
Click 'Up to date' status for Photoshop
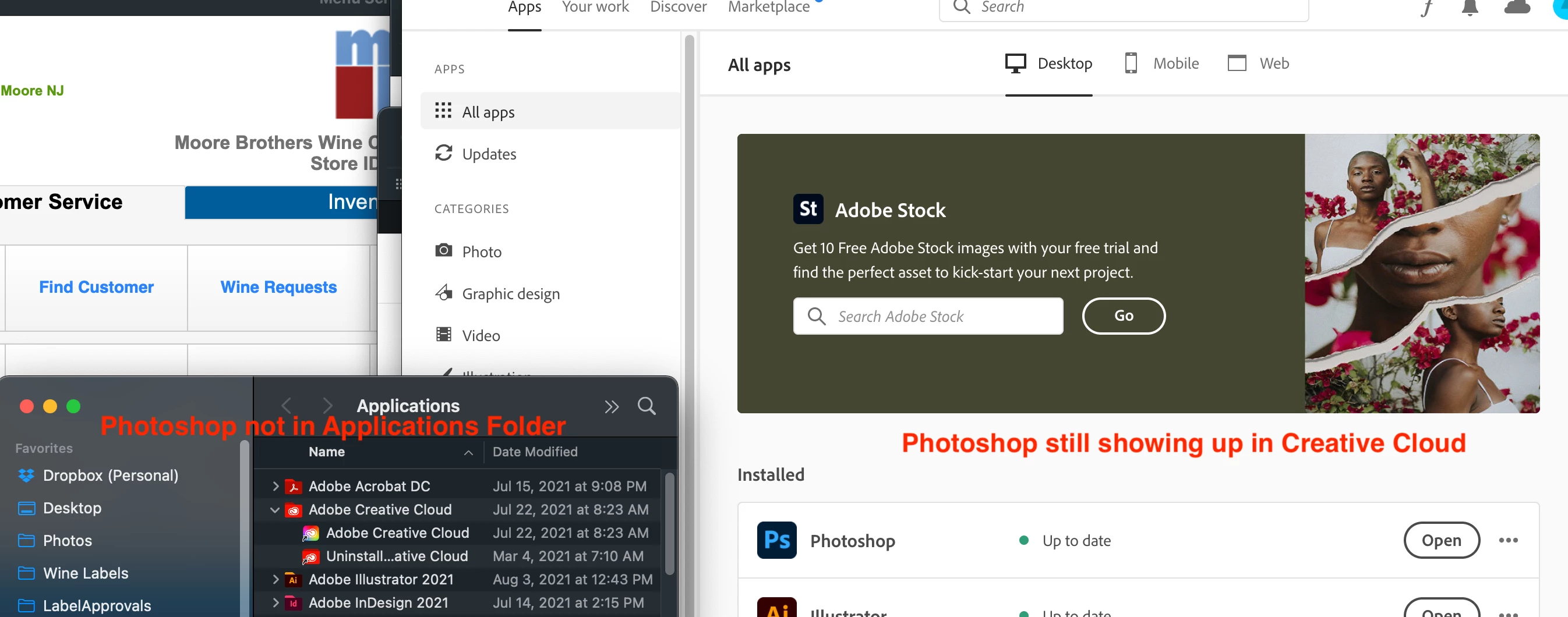(1076, 540)
